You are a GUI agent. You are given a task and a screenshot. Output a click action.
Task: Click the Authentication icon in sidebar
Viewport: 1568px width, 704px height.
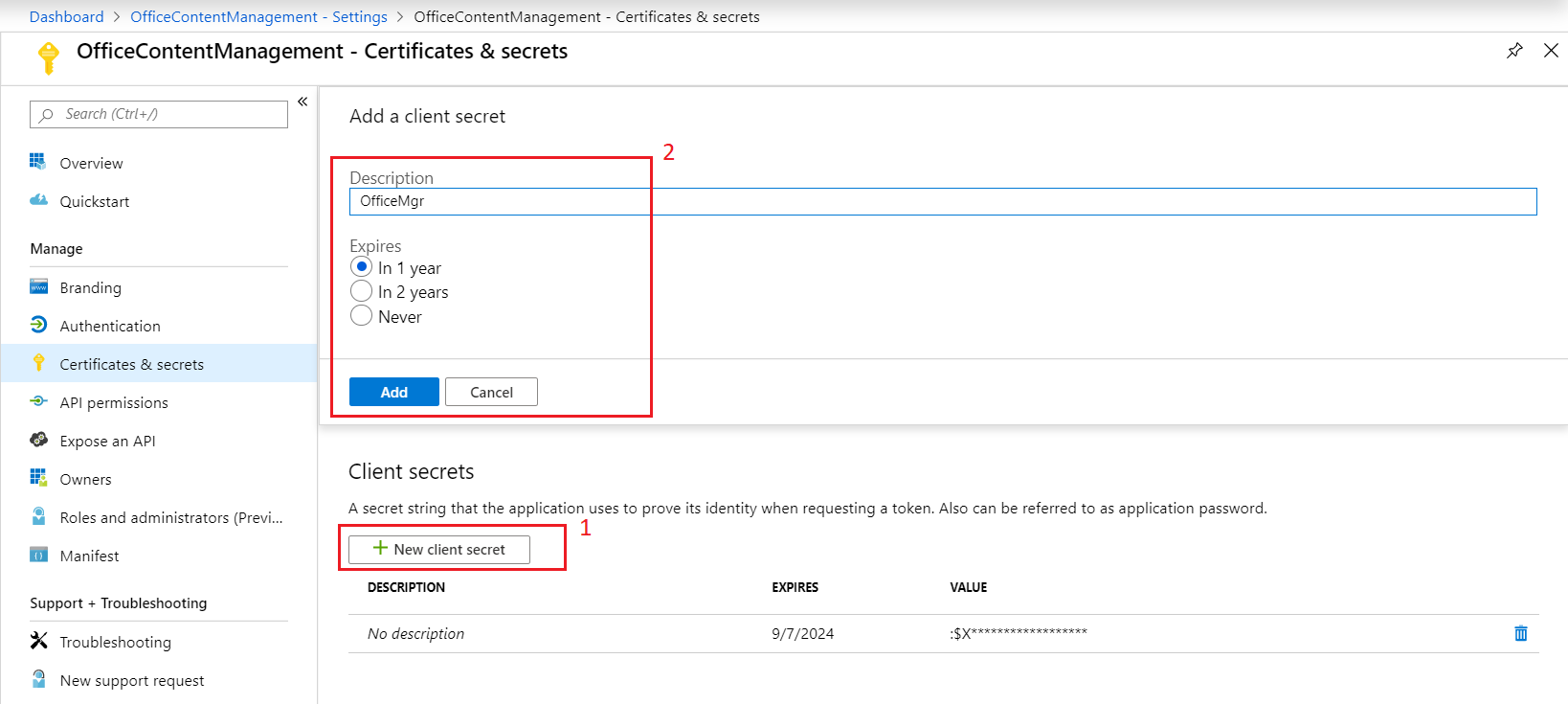click(38, 325)
